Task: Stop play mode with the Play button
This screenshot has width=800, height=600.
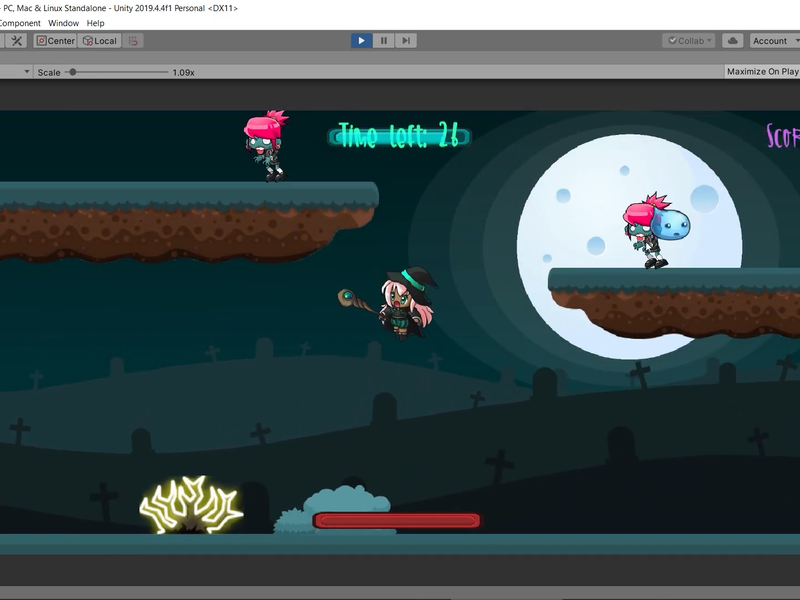Action: (x=361, y=40)
